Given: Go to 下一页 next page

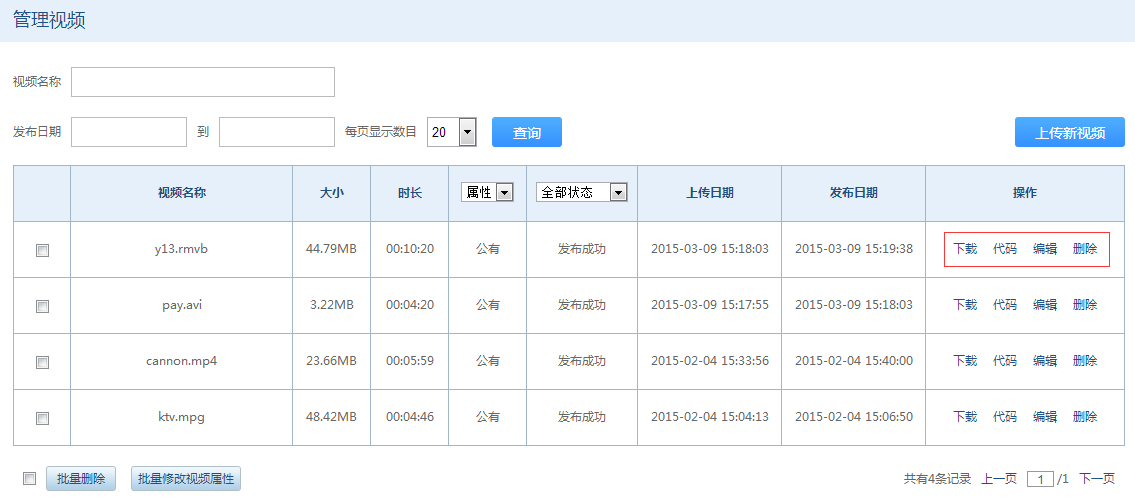Looking at the screenshot, I should [1097, 479].
